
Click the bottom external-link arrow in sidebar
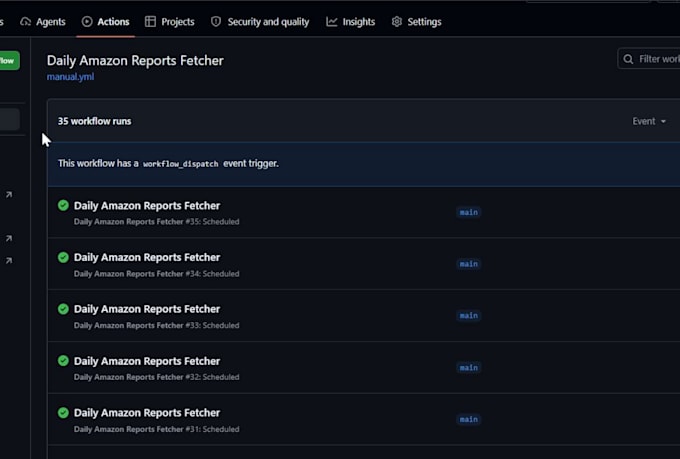(x=9, y=260)
